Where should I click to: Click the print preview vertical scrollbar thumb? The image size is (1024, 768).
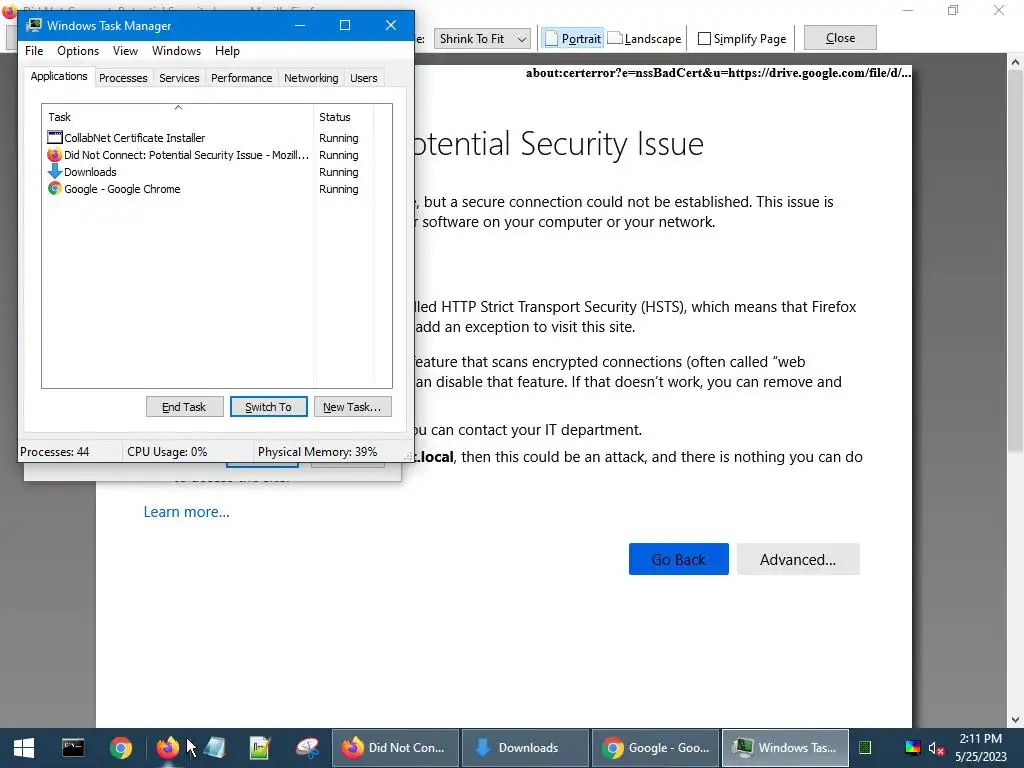[1014, 261]
